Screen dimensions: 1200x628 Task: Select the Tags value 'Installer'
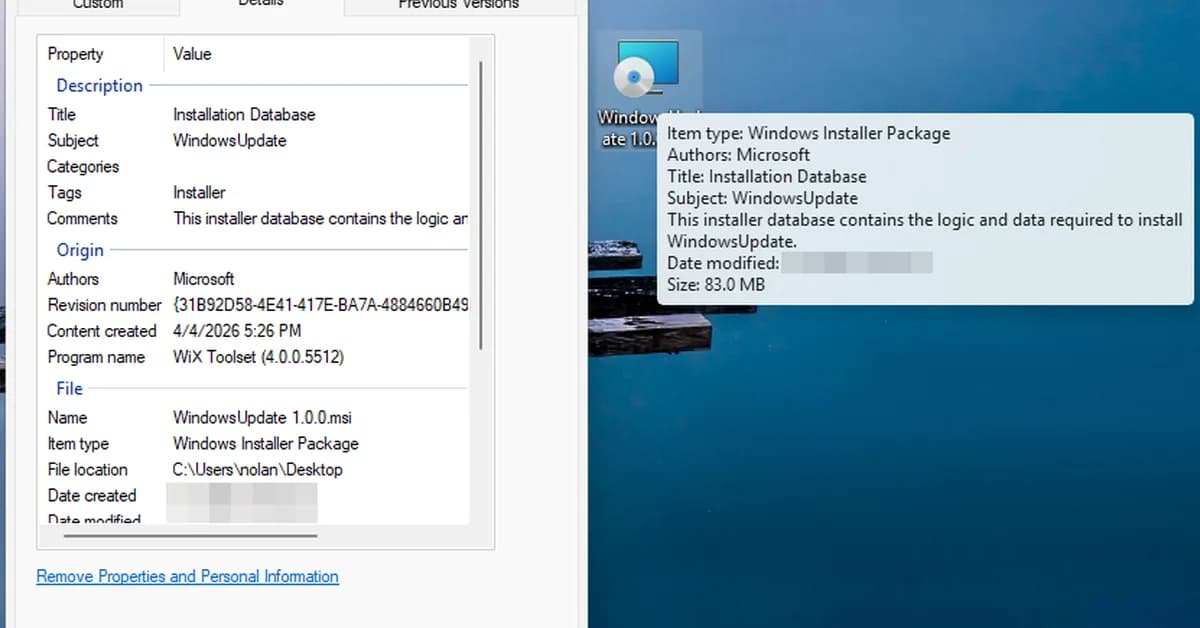tap(199, 192)
